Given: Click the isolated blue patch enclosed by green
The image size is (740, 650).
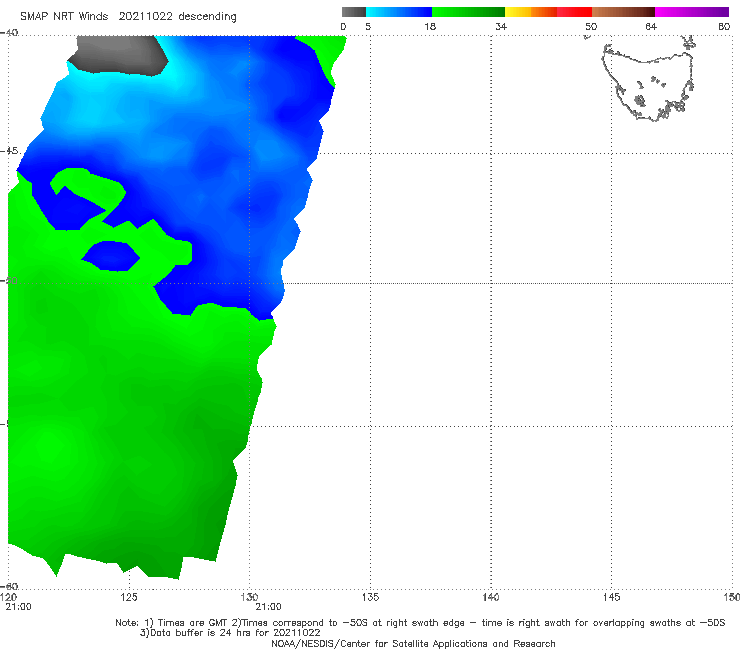Looking at the screenshot, I should point(111,256).
